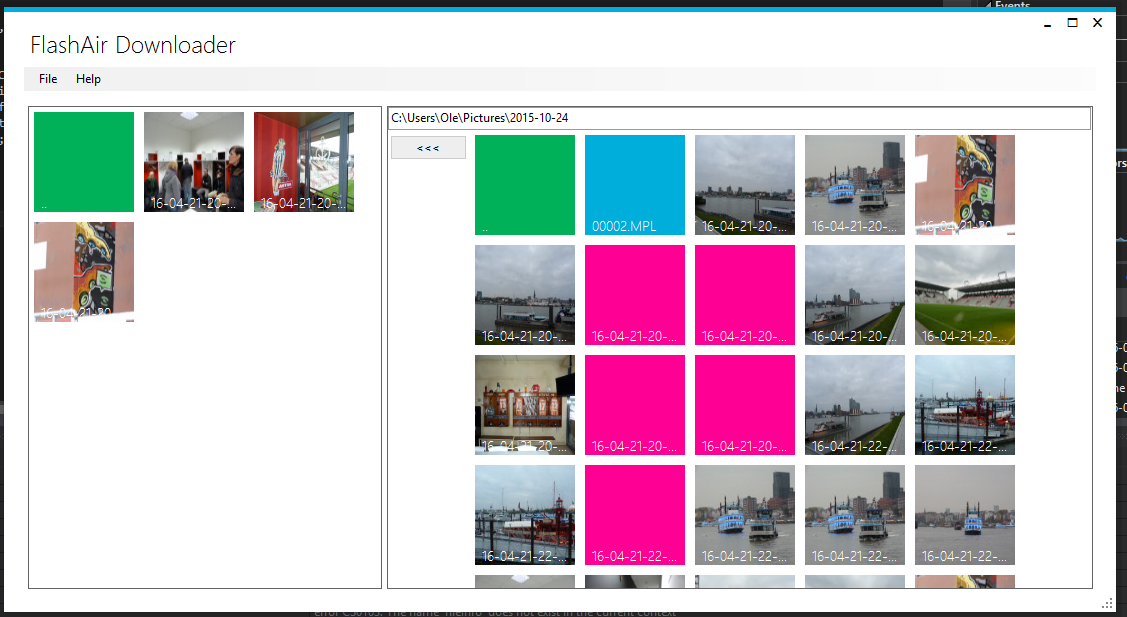Select the football stadium photo
The image size is (1127, 617).
965,295
